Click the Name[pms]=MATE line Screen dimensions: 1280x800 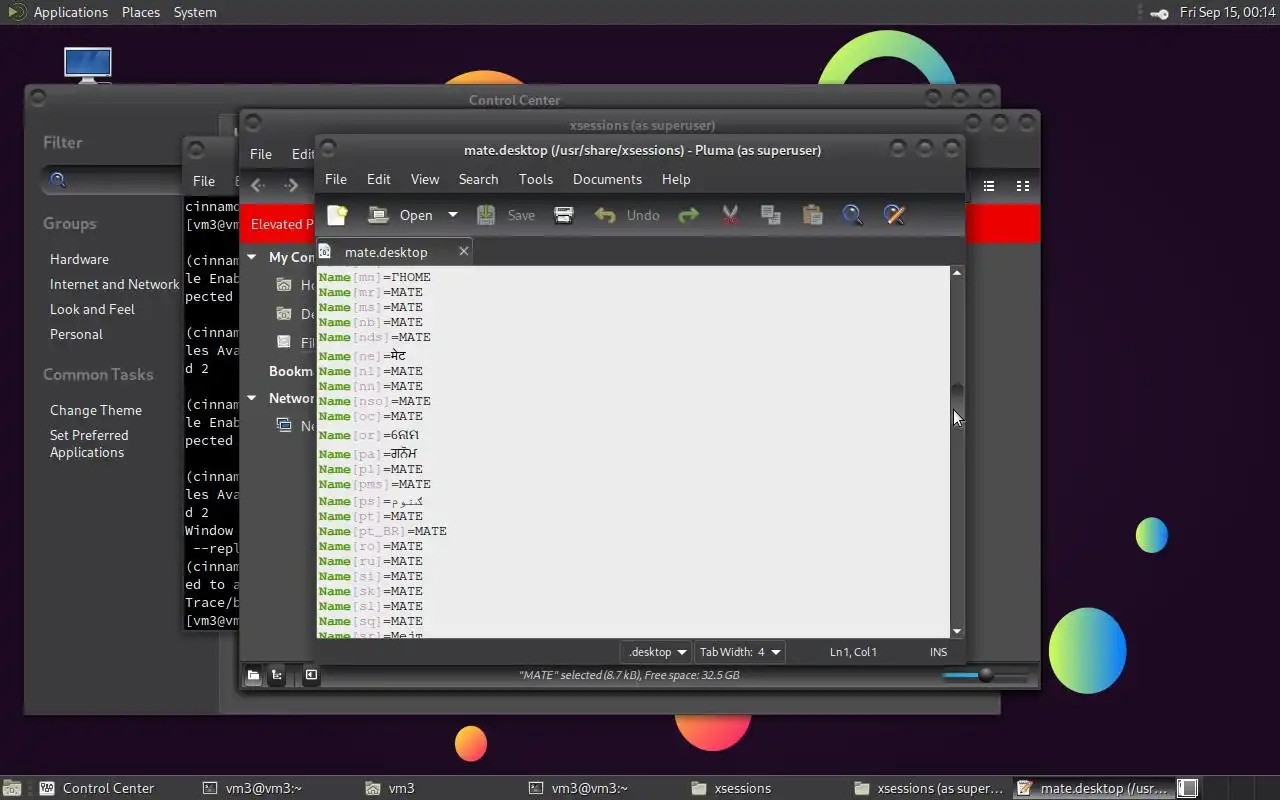(x=374, y=484)
